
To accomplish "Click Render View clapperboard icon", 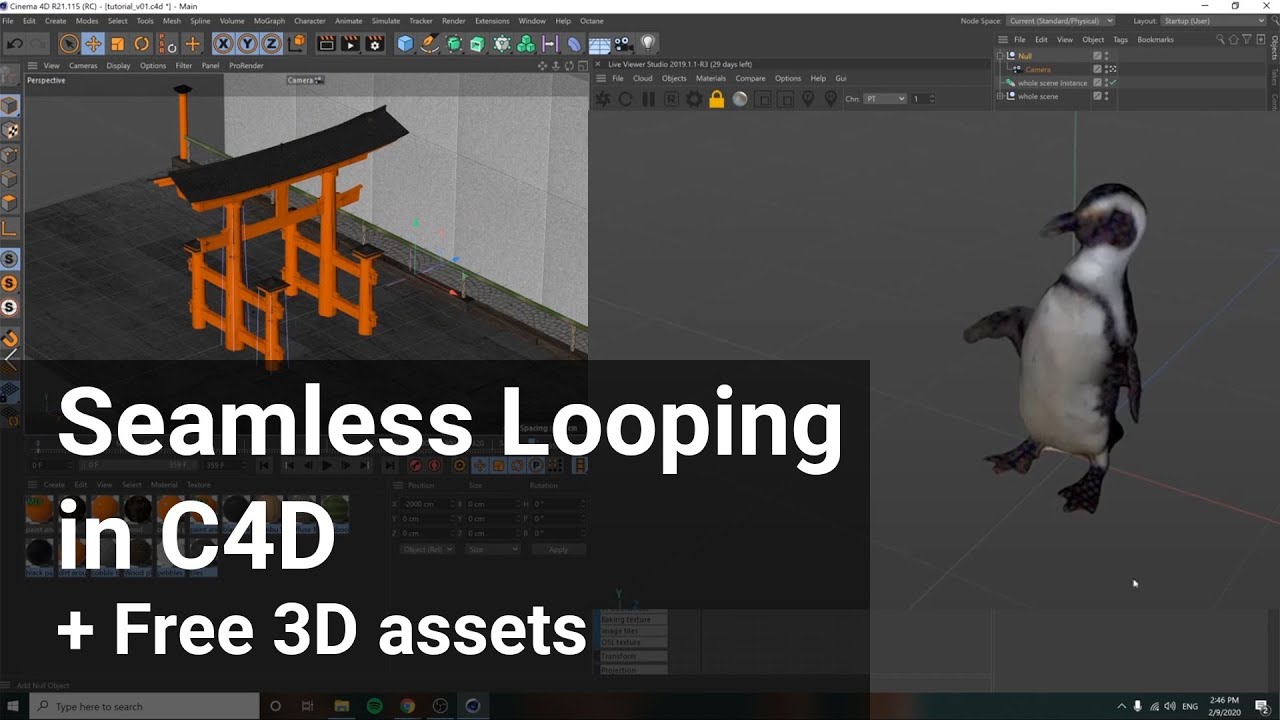I will pyautogui.click(x=326, y=44).
